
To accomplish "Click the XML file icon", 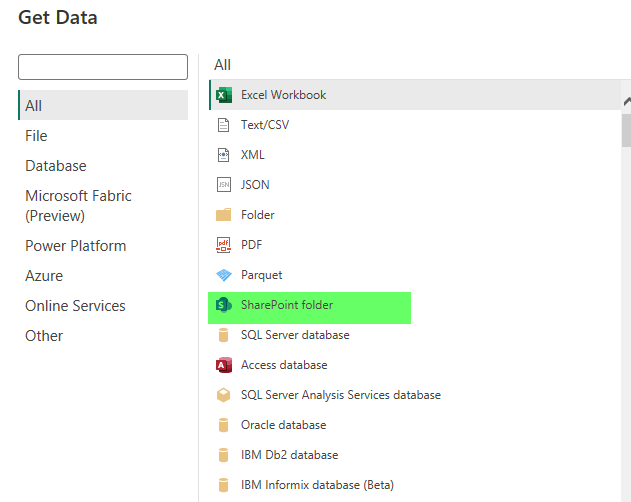I will tap(223, 155).
